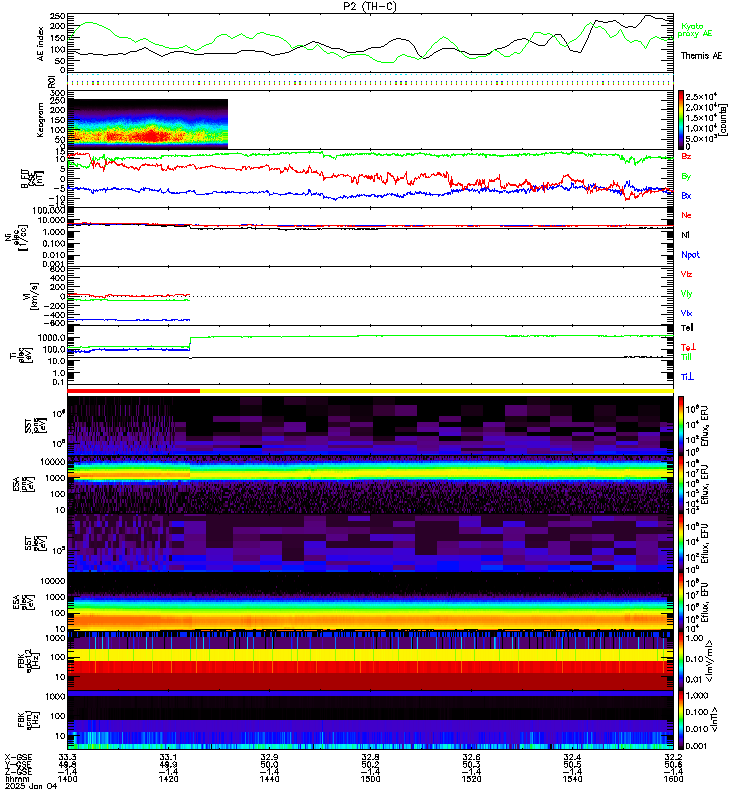Viewport: 750px width, 800px height.
Task: Select the 1420 time tick label
Action: point(168,779)
